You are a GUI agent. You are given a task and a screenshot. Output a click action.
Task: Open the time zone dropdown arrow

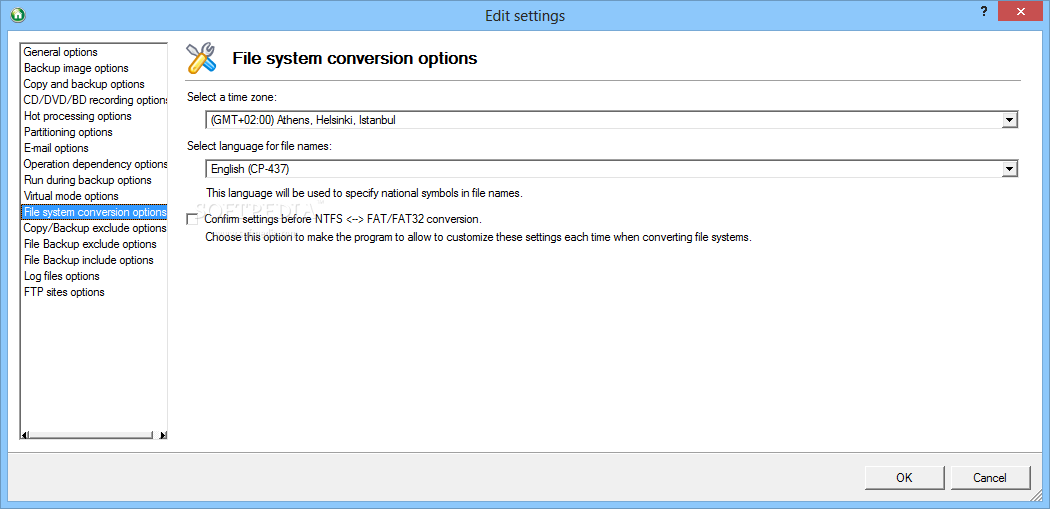pos(1009,121)
